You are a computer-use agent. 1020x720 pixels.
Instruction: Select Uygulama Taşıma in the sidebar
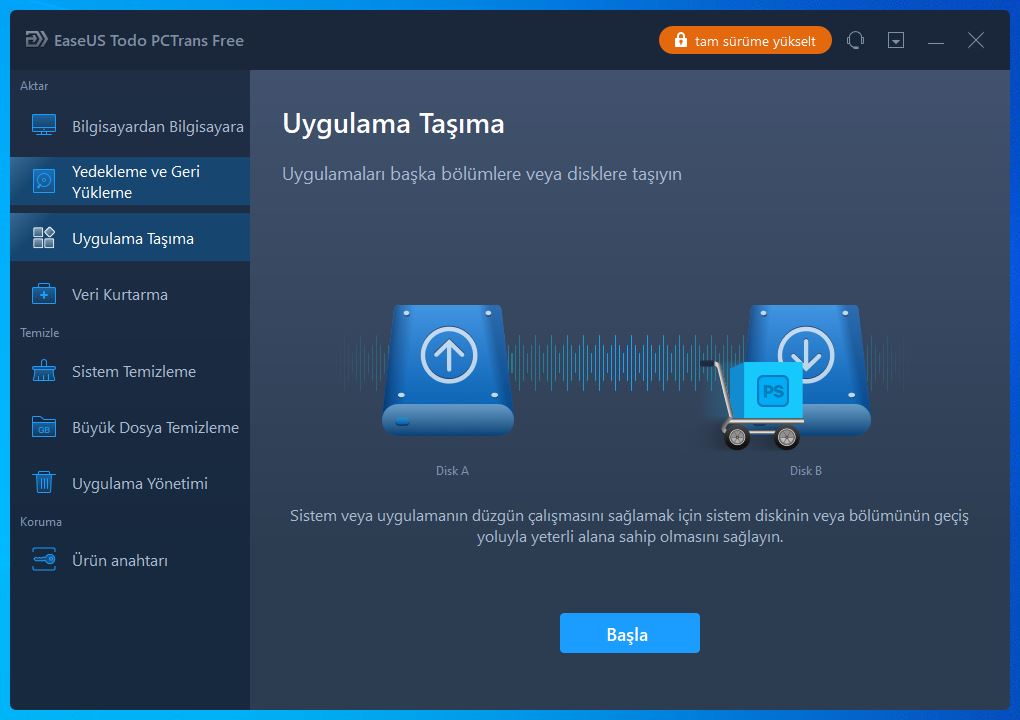[x=130, y=238]
